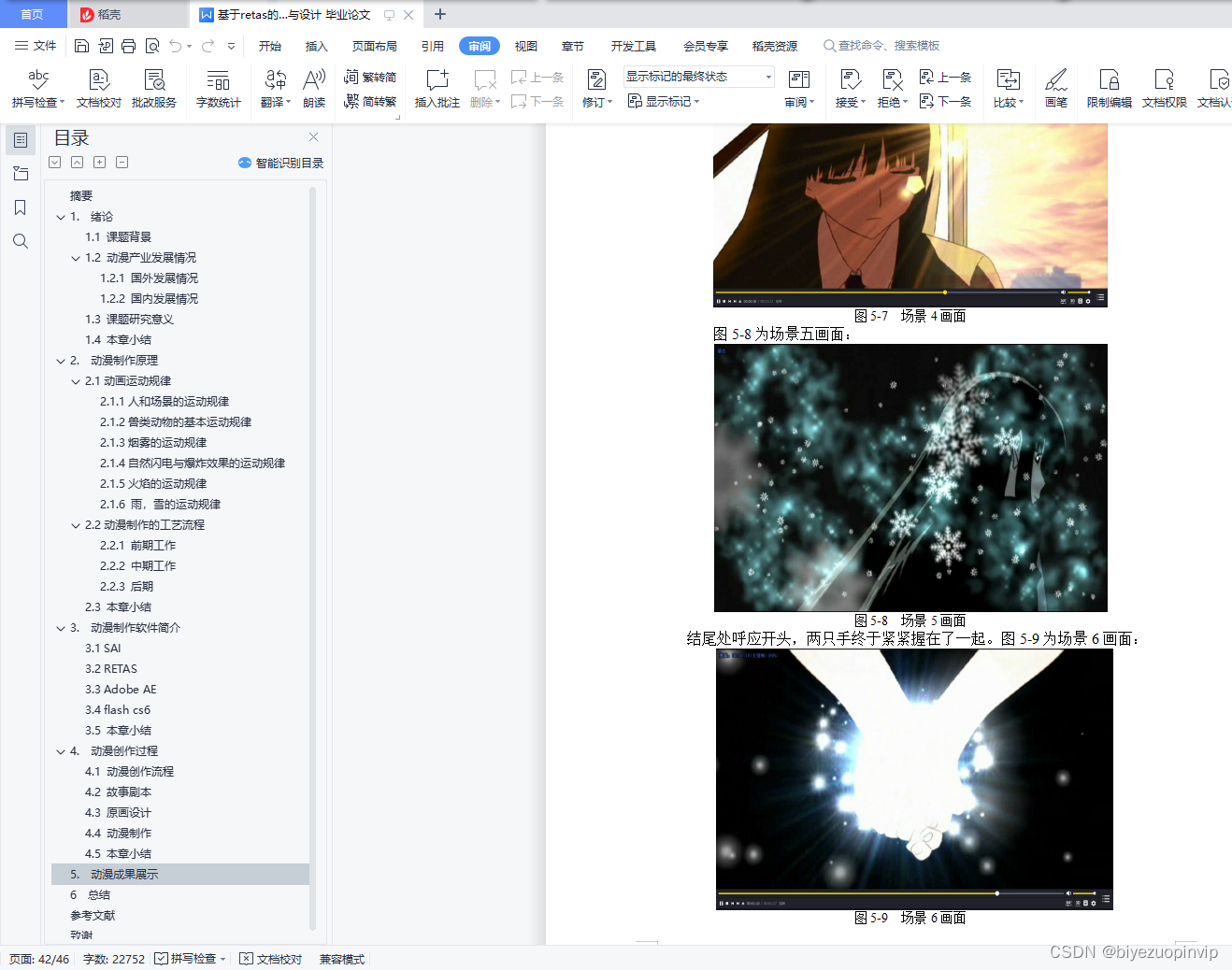
Task: Collapse the 1. 绪论 outline section
Action: (x=61, y=217)
